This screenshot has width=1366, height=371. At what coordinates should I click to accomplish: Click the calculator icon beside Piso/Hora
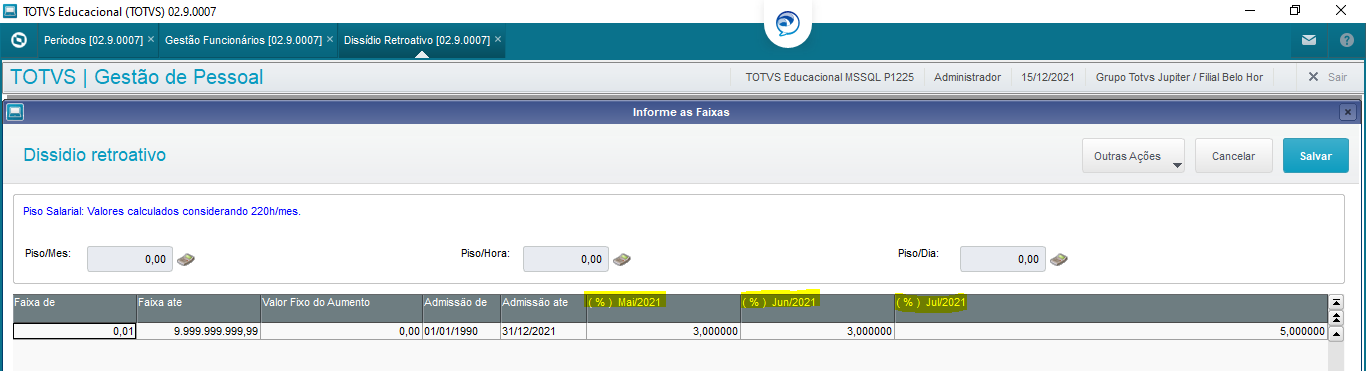click(x=622, y=259)
